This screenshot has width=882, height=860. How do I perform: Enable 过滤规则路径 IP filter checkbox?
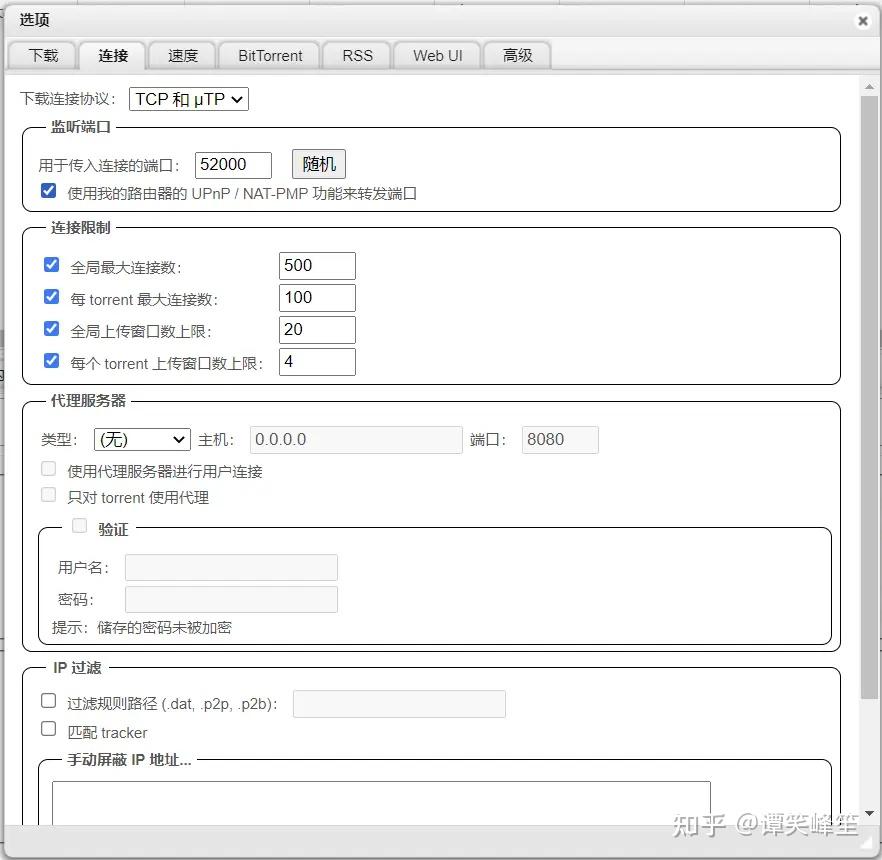[x=48, y=701]
